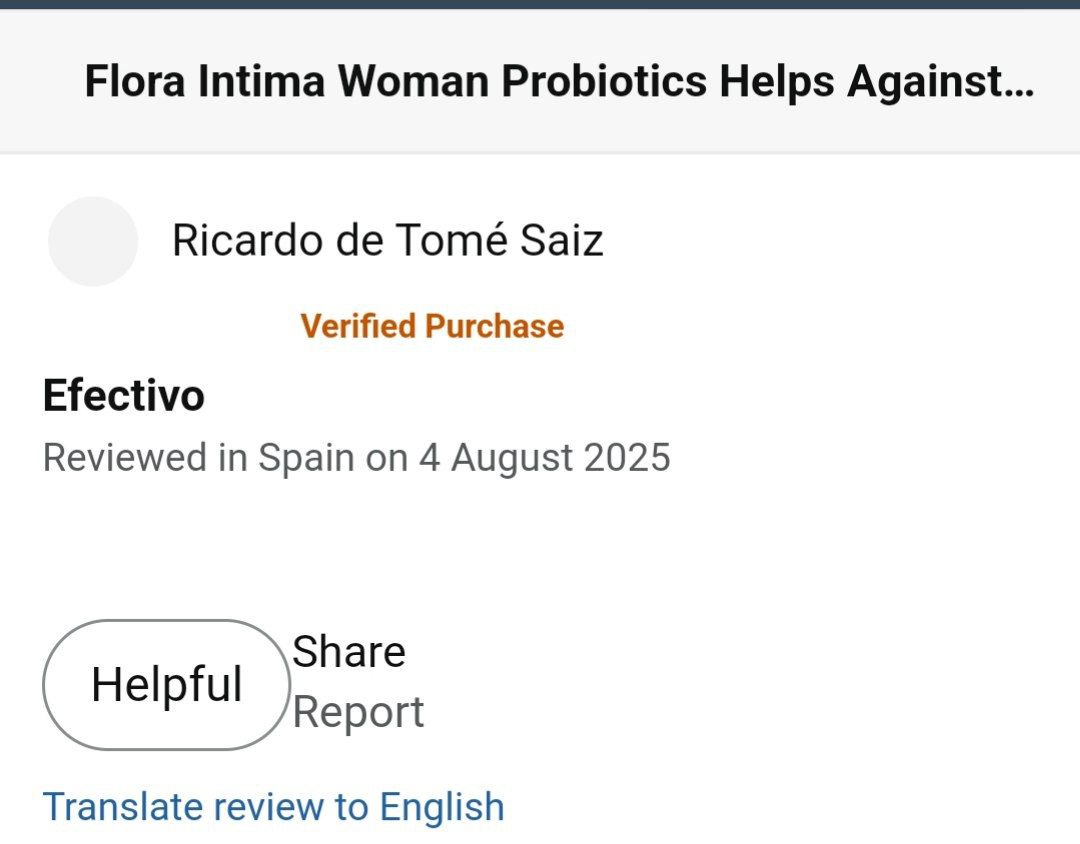Click the 'Reviewed in Spain' date line
The image size is (1080, 844).
pyautogui.click(x=356, y=458)
